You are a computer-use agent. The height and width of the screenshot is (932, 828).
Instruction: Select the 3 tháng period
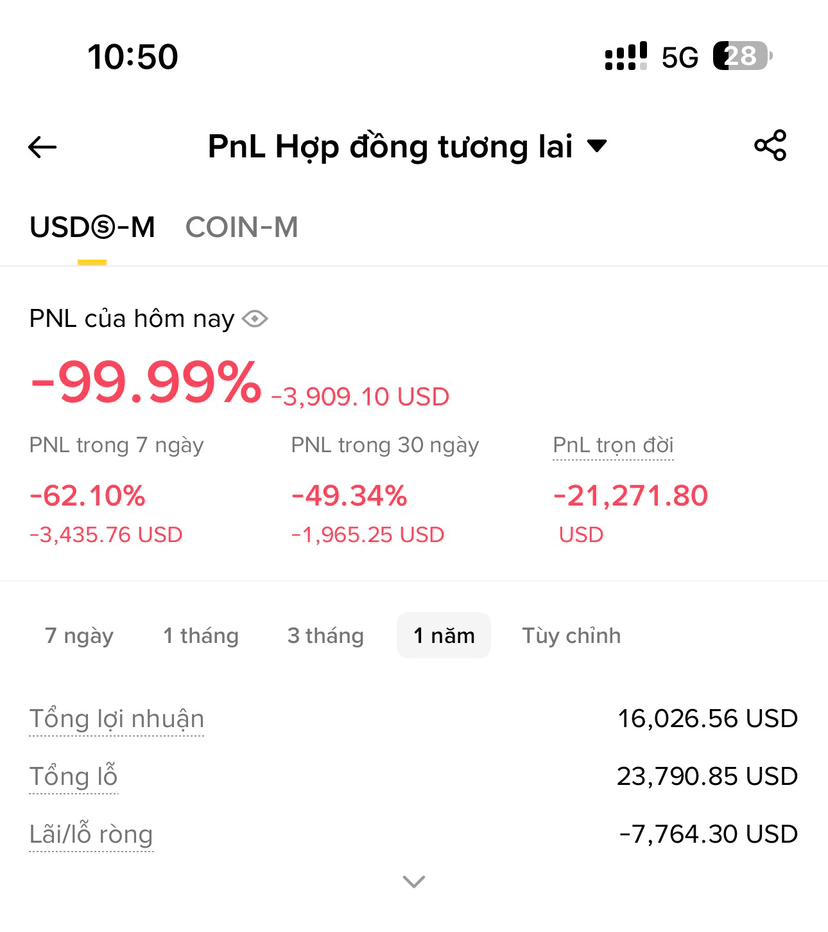coord(326,636)
